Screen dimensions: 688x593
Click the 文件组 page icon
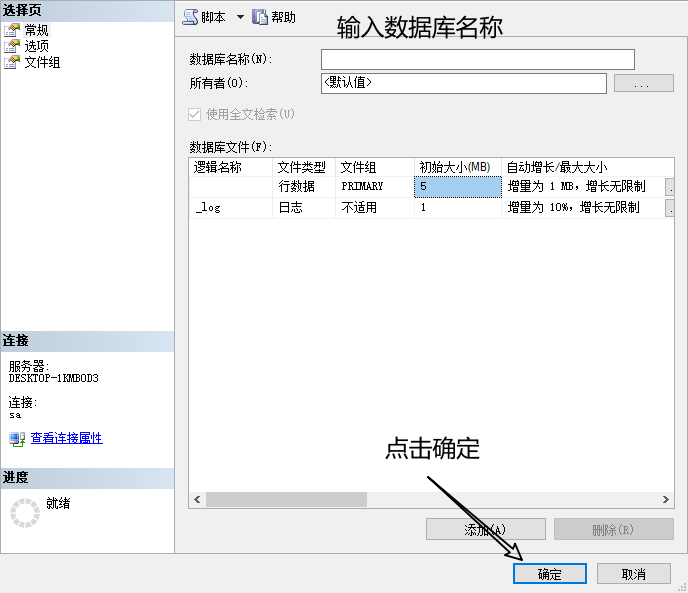point(12,62)
